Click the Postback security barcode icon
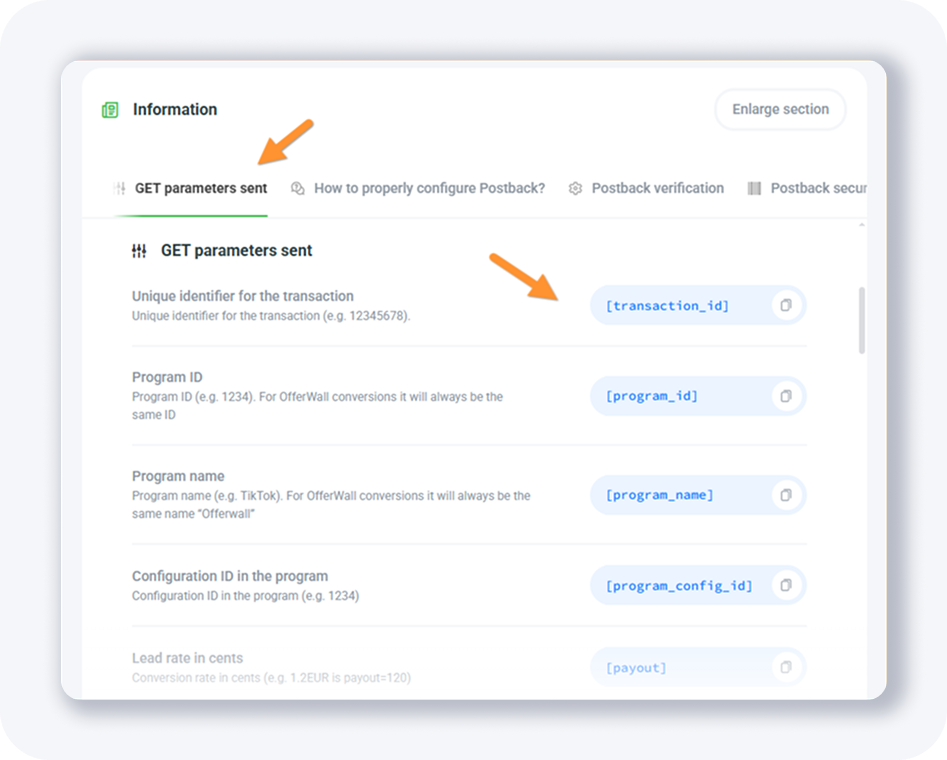 pos(754,188)
